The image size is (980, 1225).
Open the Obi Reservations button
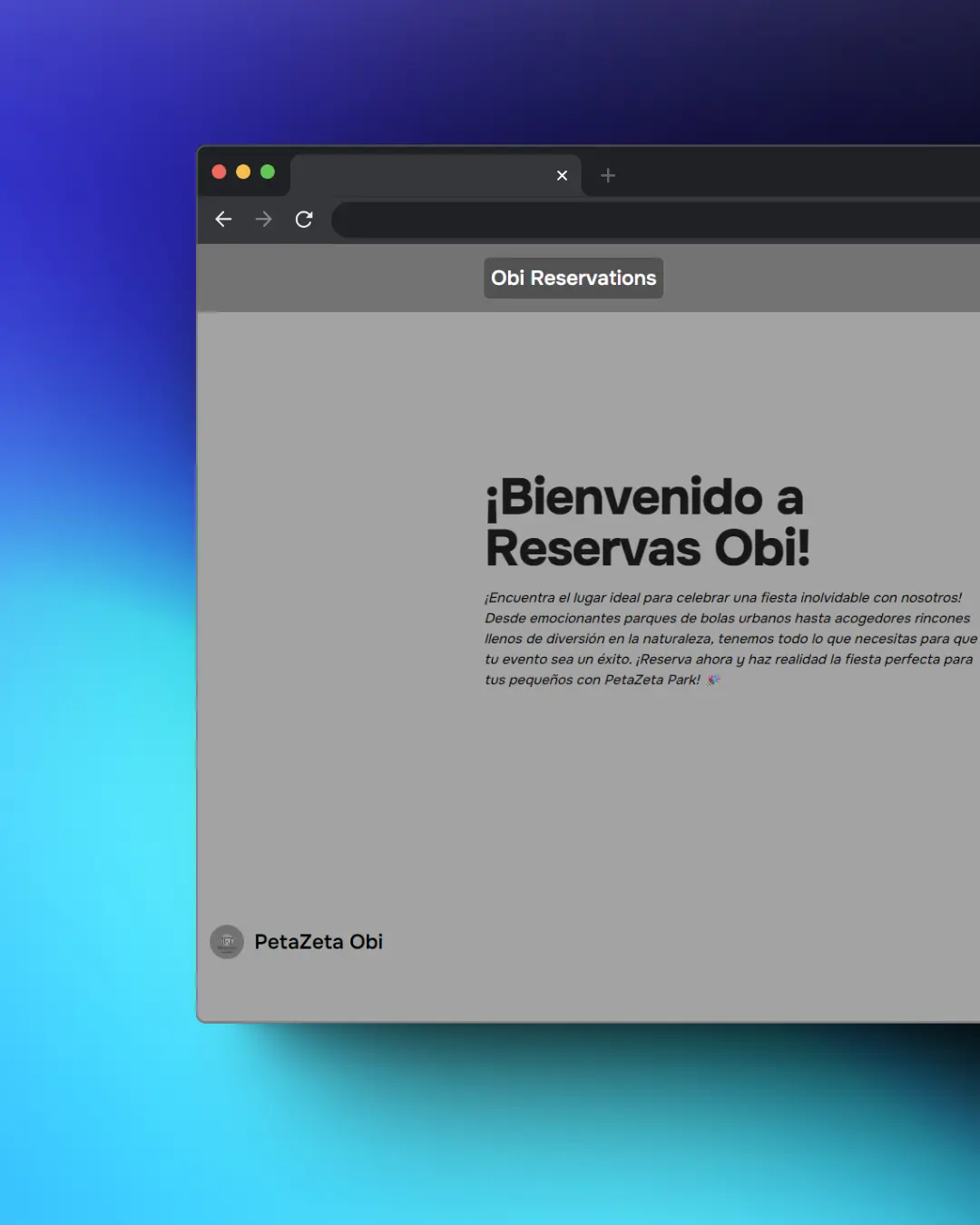tap(573, 278)
